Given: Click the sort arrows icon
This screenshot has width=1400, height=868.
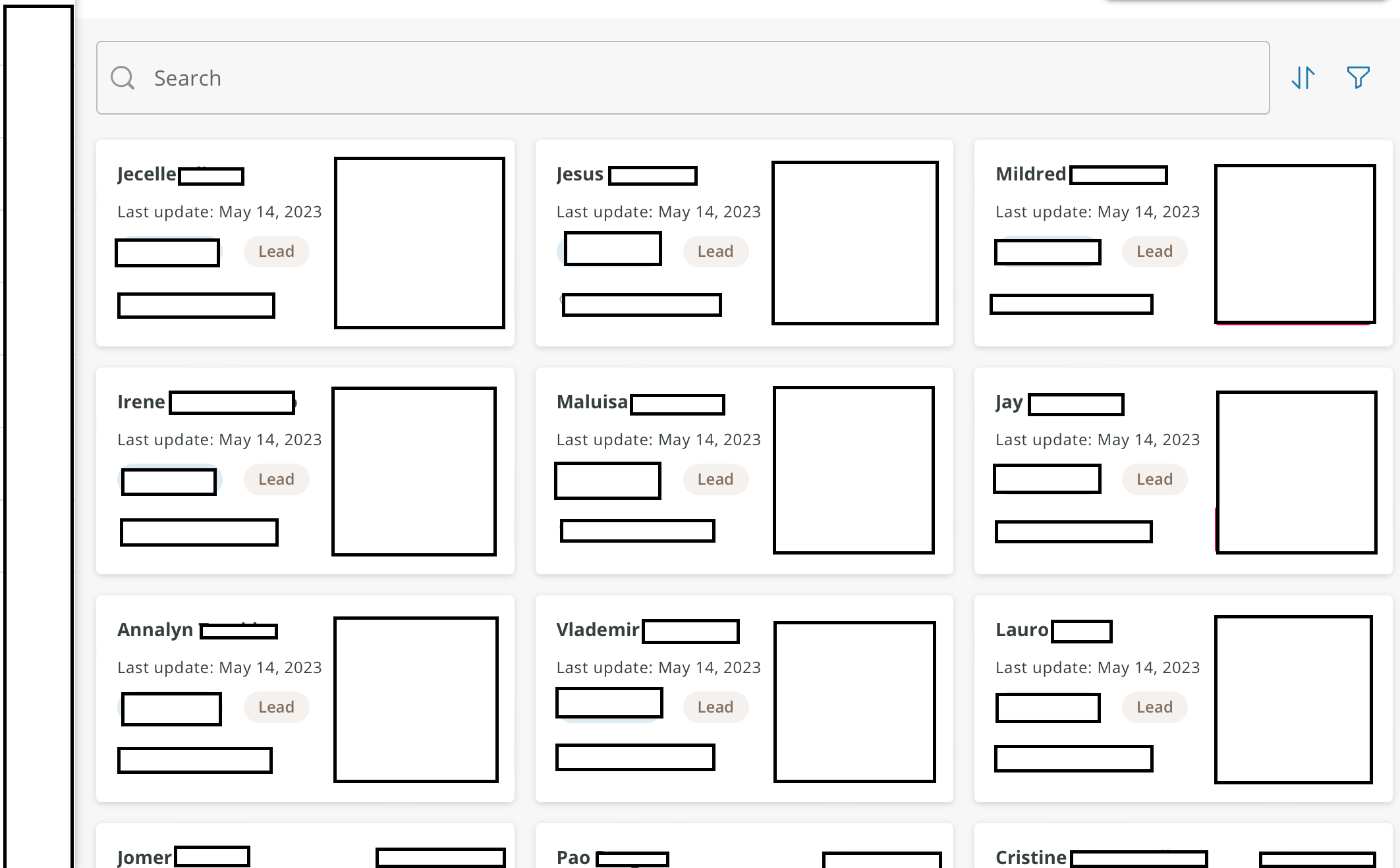Looking at the screenshot, I should [x=1303, y=78].
